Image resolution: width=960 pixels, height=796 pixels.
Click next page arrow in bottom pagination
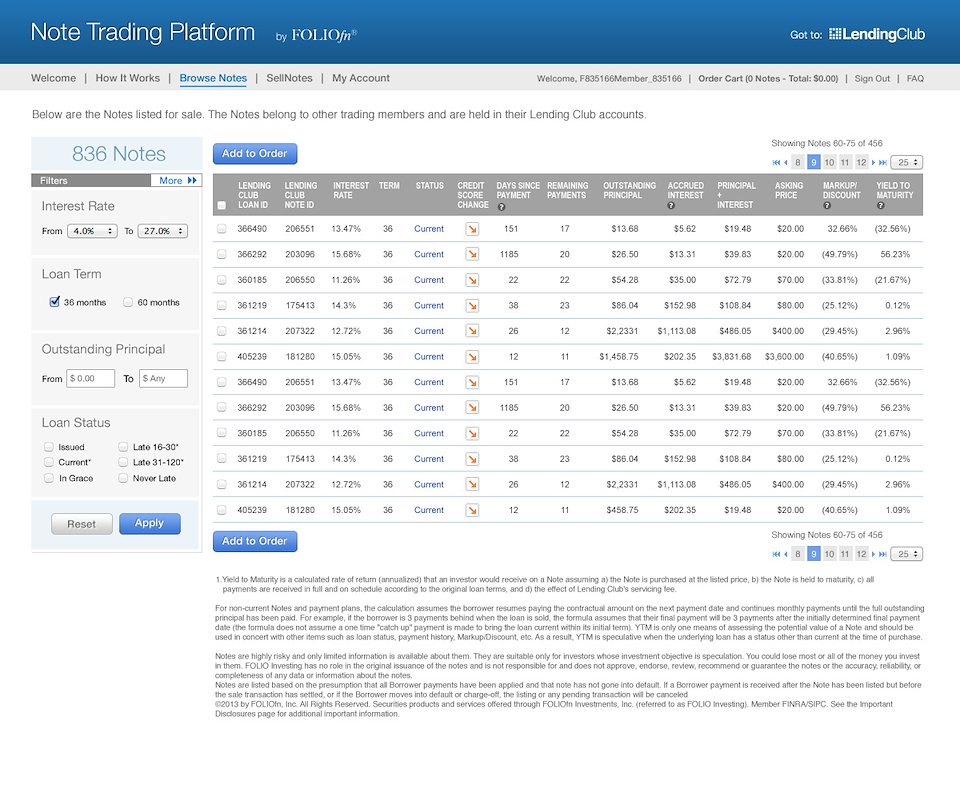[x=873, y=554]
